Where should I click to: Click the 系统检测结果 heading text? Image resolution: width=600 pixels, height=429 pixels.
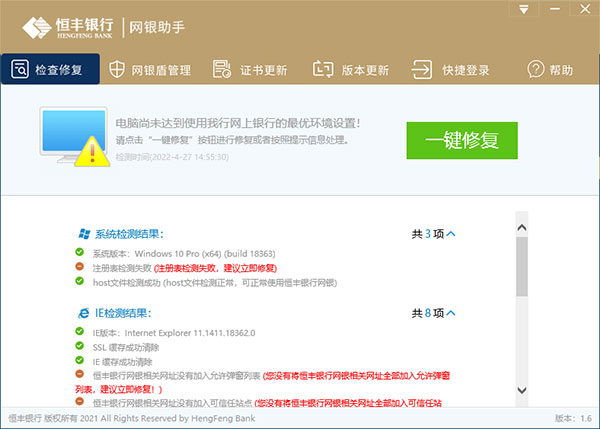pos(129,234)
